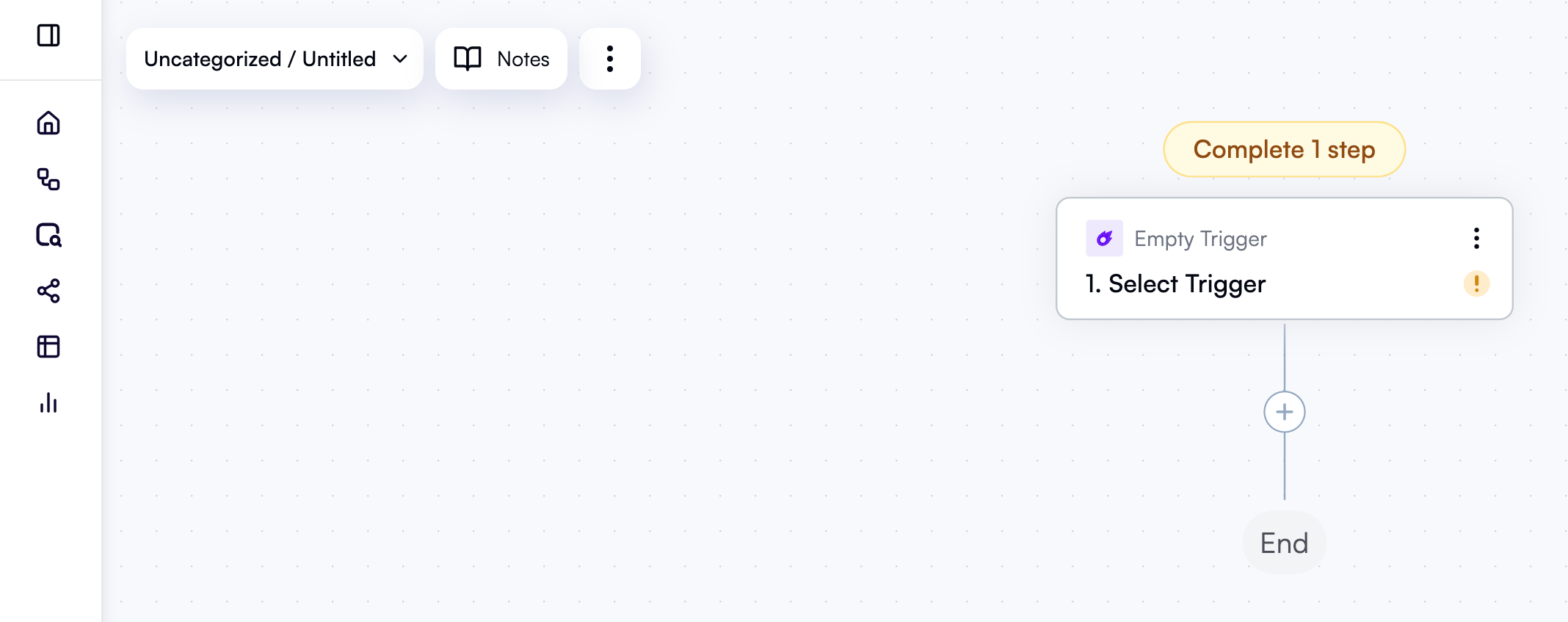Screen dimensions: 1568x622
Task: Open the search browse icon in sidebar
Action: 48,236
